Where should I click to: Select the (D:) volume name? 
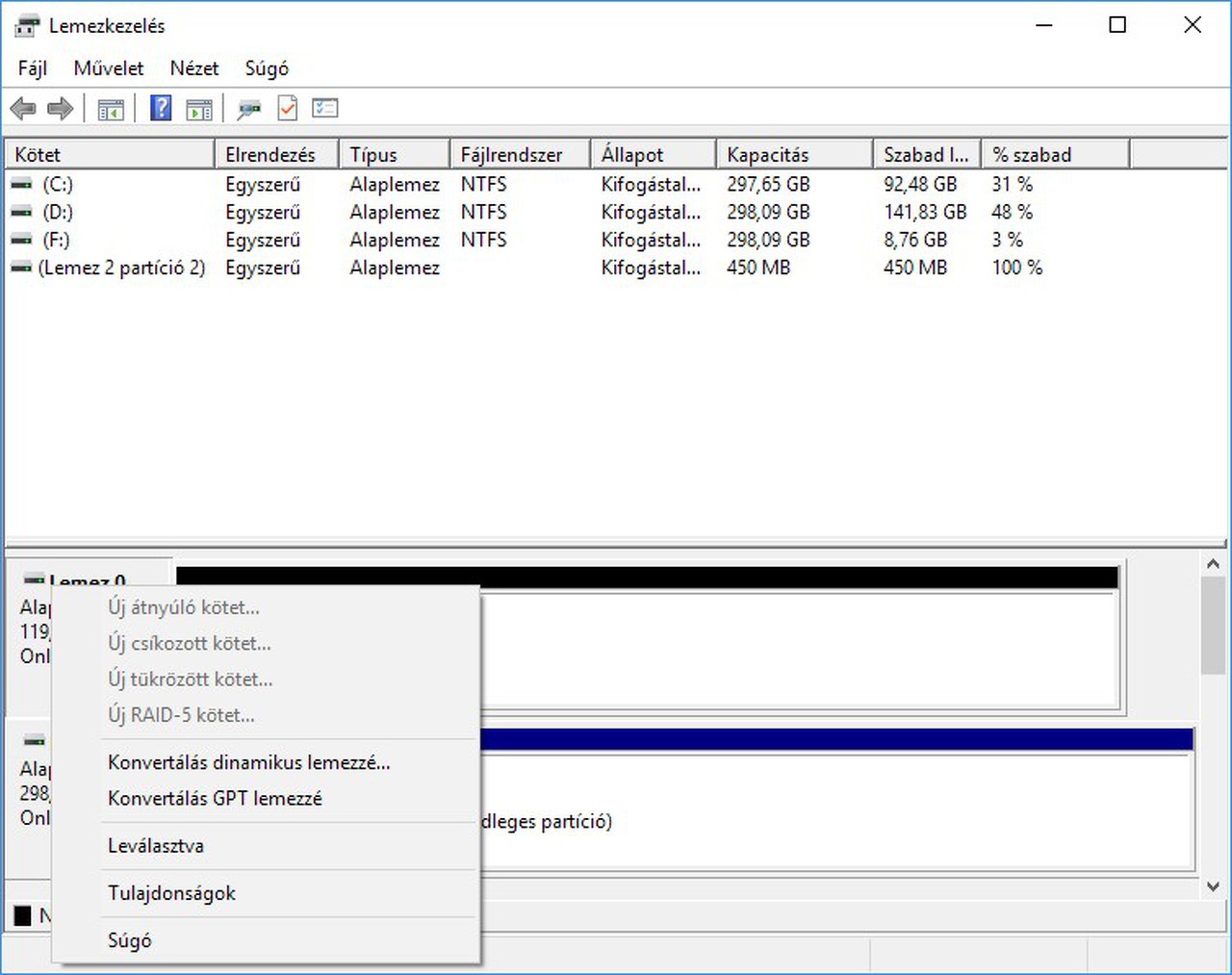(x=58, y=212)
